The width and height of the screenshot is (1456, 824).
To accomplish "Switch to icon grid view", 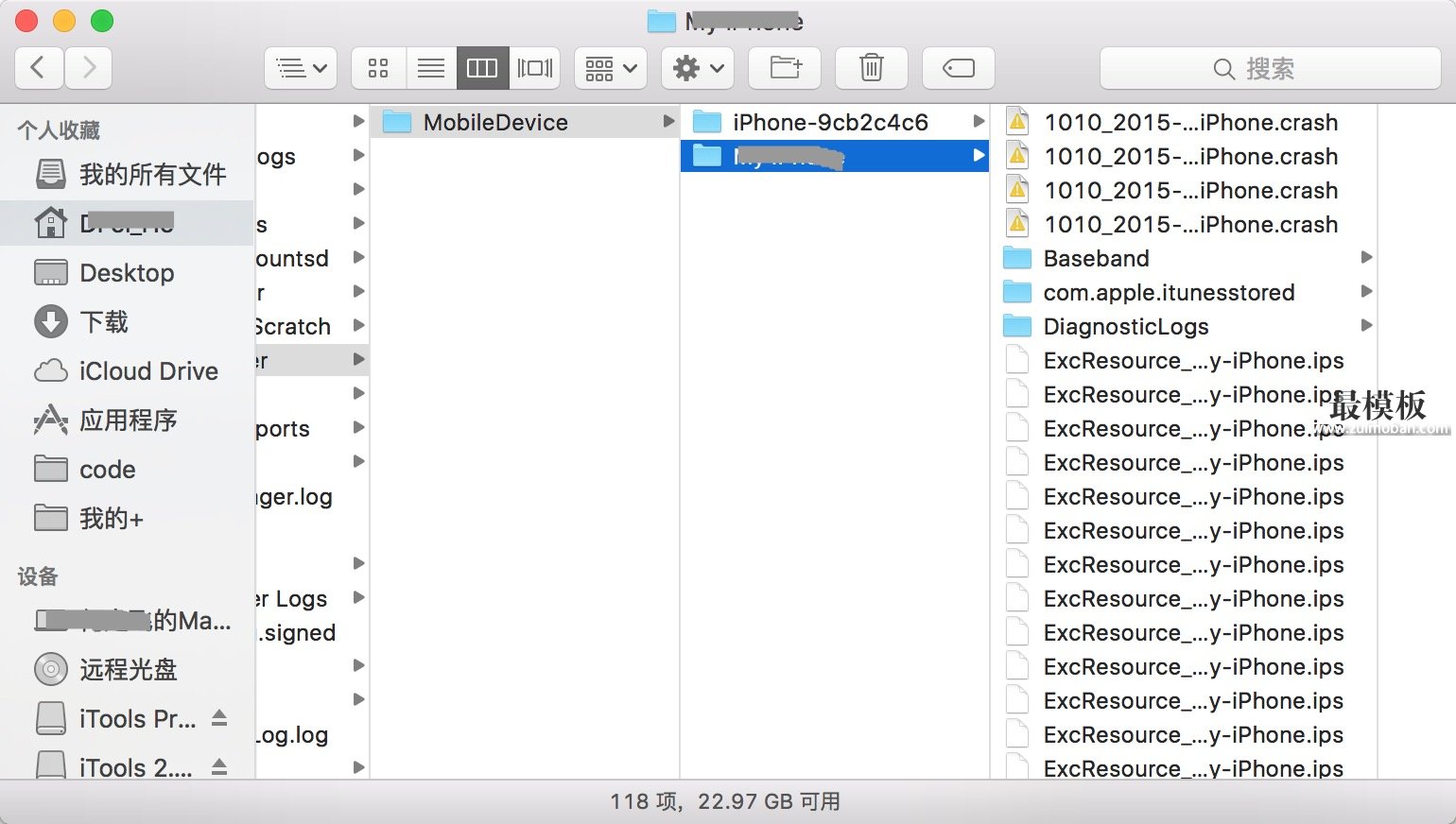I will click(378, 68).
